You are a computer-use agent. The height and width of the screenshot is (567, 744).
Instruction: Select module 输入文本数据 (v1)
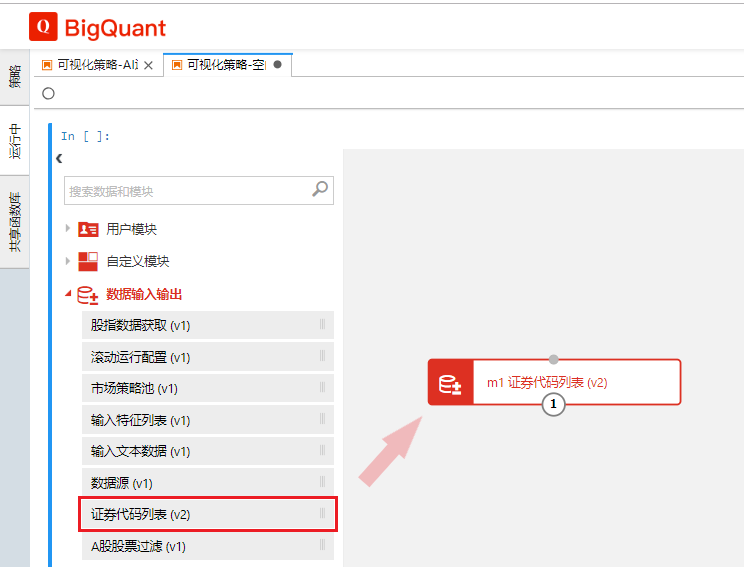click(208, 451)
